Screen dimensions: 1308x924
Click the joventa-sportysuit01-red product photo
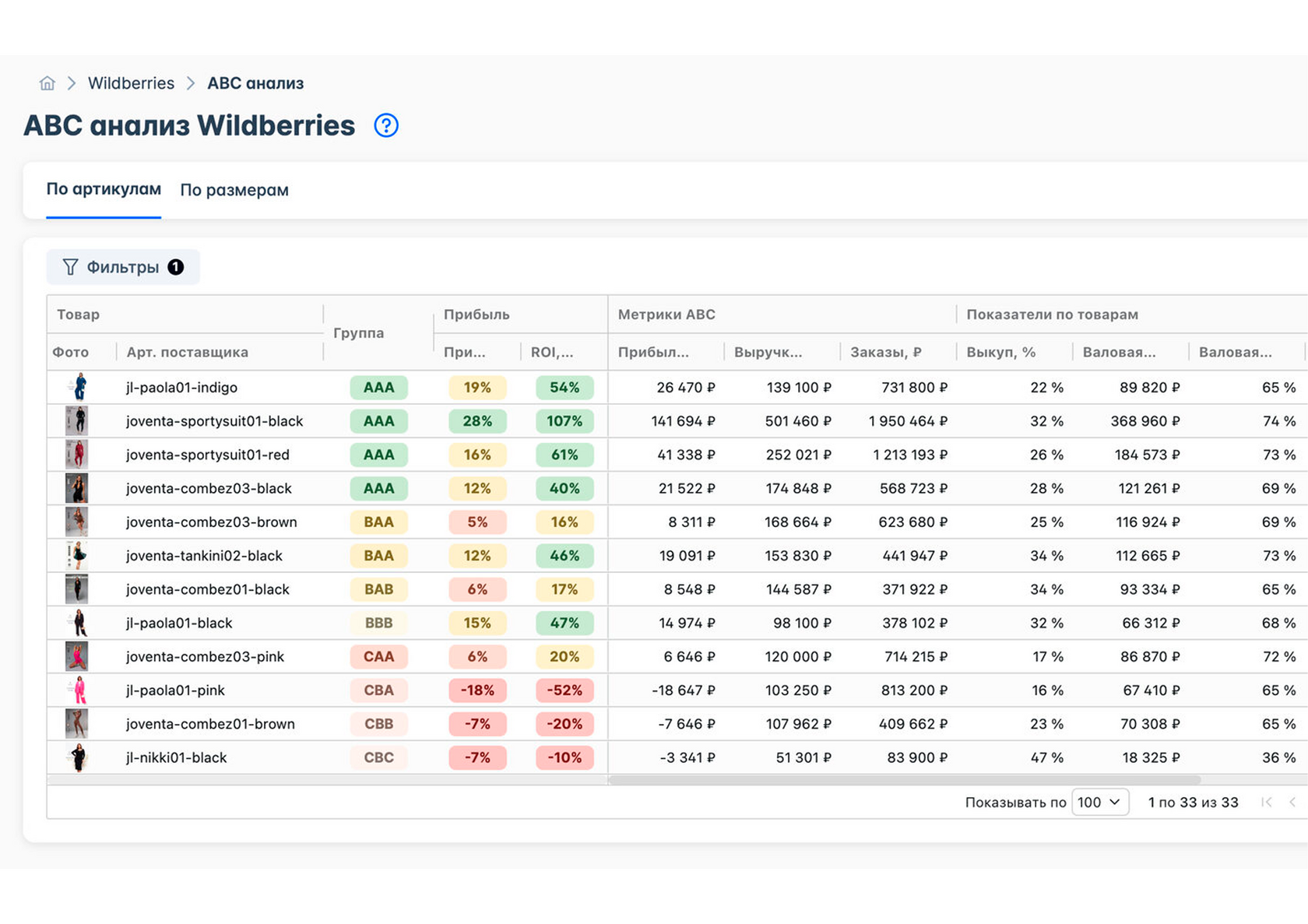(77, 455)
